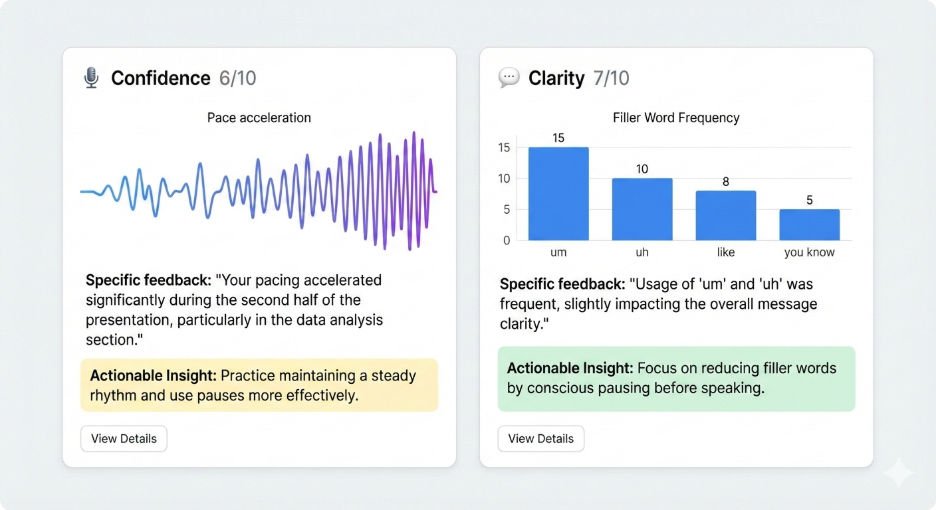Click the Filler Word Frequency chart title
The width and height of the screenshot is (936, 510).
676,118
